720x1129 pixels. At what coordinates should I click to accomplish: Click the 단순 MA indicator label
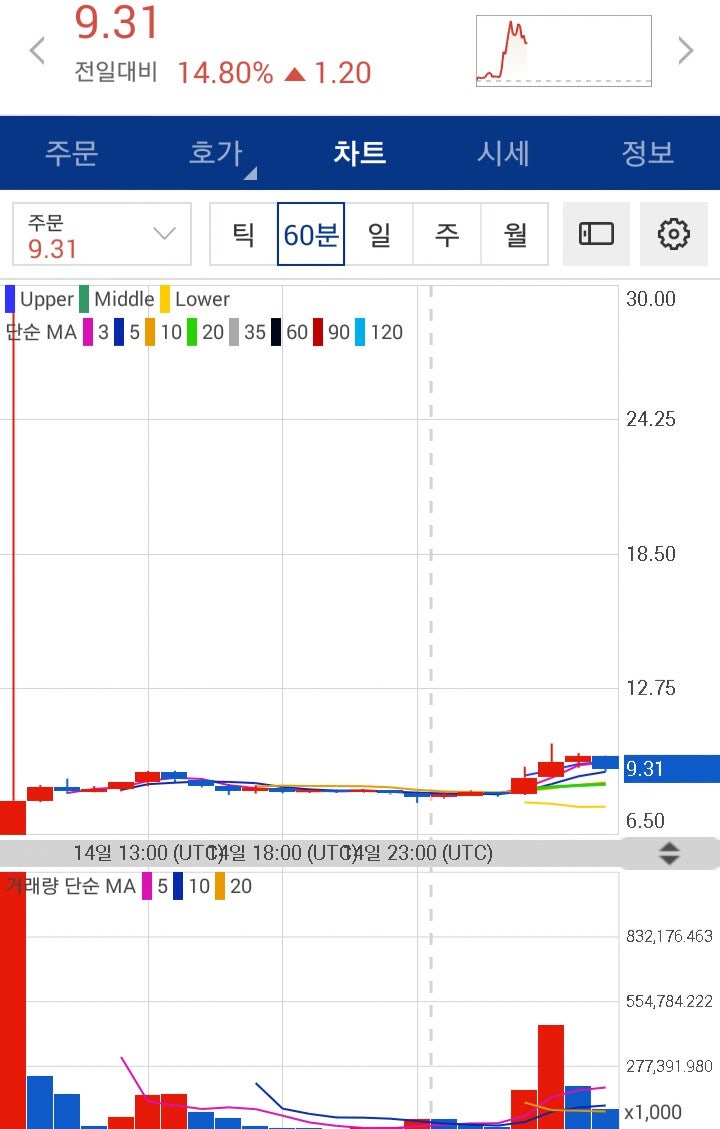(x=41, y=332)
